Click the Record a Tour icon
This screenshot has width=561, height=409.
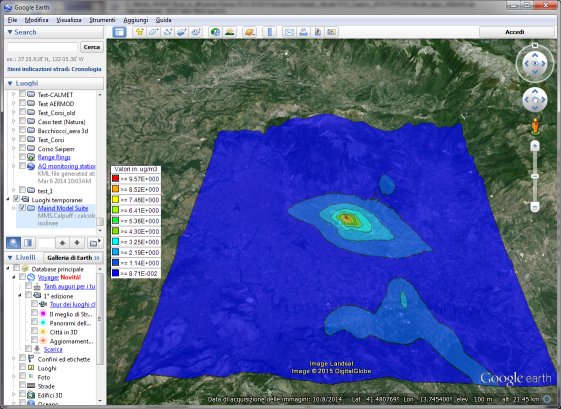pyautogui.click(x=196, y=32)
